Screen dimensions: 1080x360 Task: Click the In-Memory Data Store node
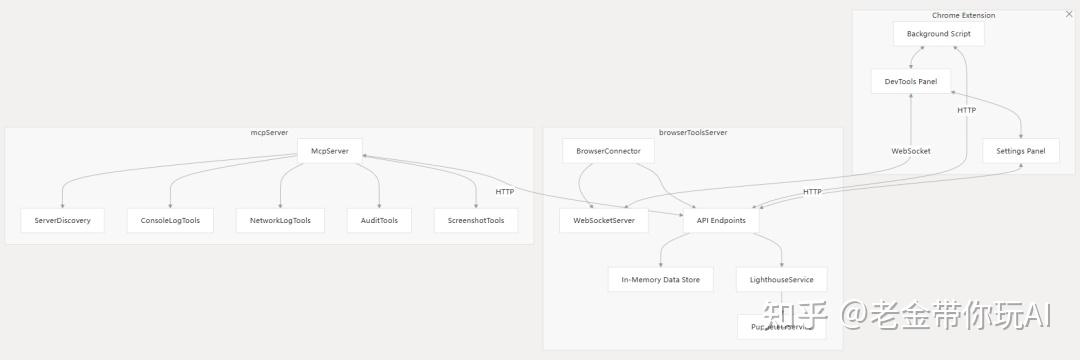tap(661, 279)
